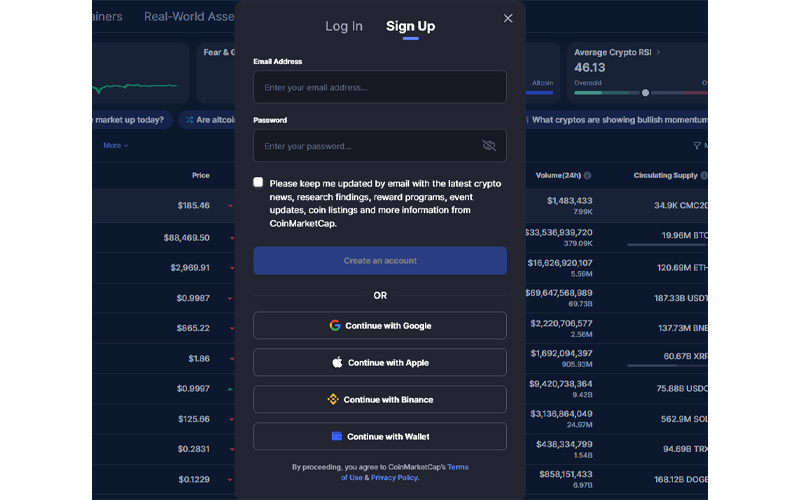Click the $125.66 price cell
Viewport: 800px width, 500px height.
coord(193,419)
